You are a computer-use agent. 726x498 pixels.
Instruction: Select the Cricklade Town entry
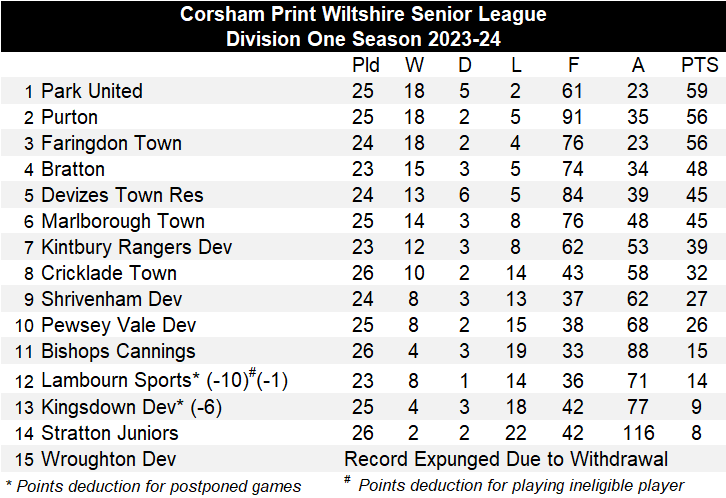[x=109, y=273]
